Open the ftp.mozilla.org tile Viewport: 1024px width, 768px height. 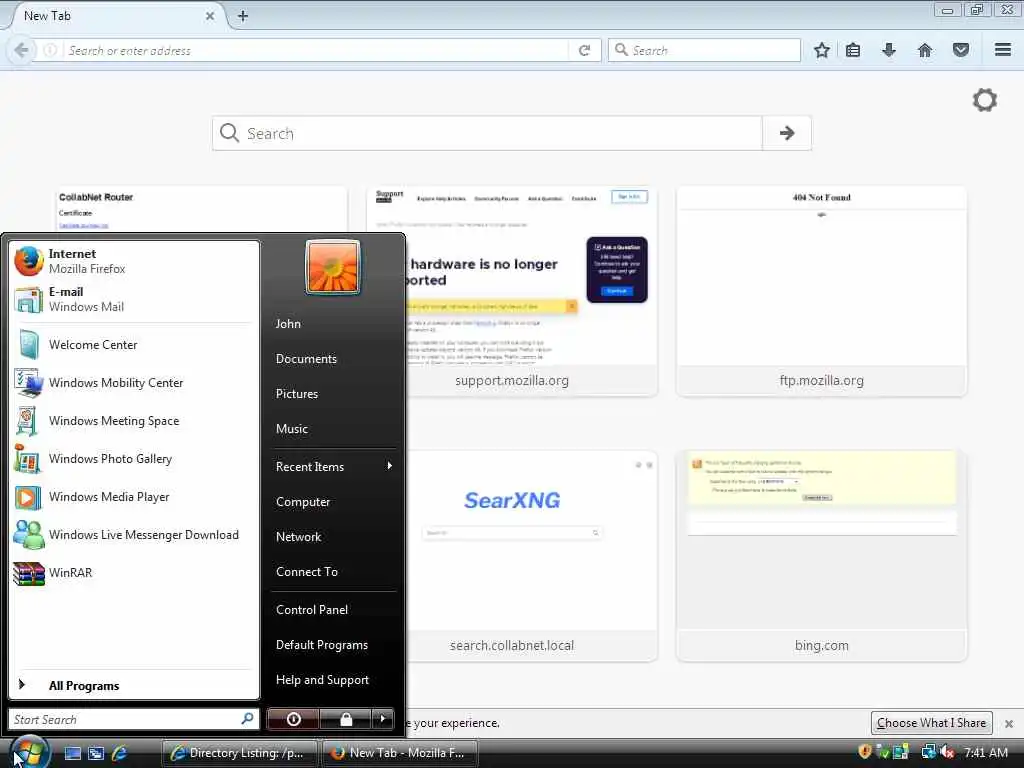pos(822,291)
